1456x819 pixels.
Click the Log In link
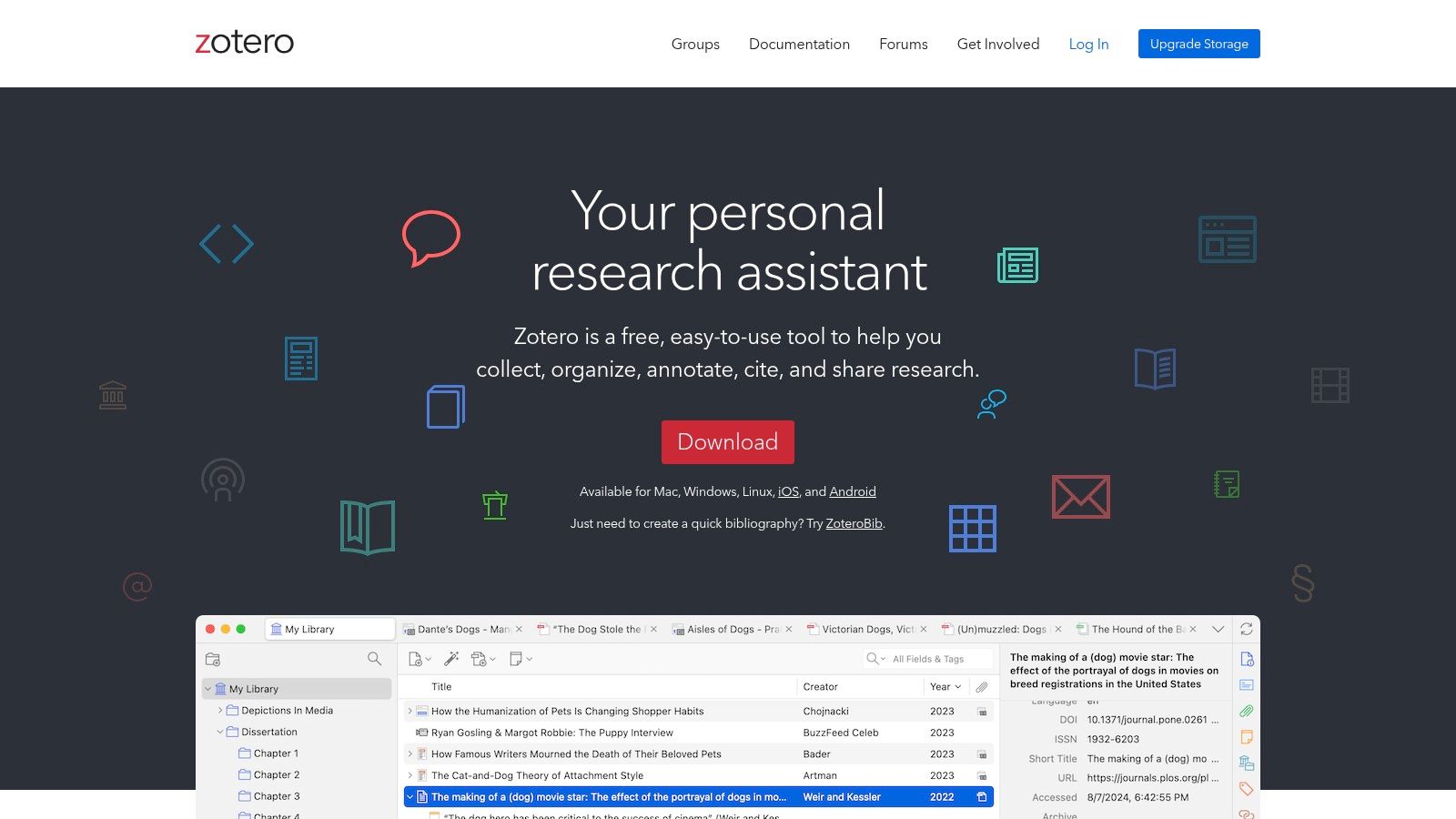point(1088,44)
